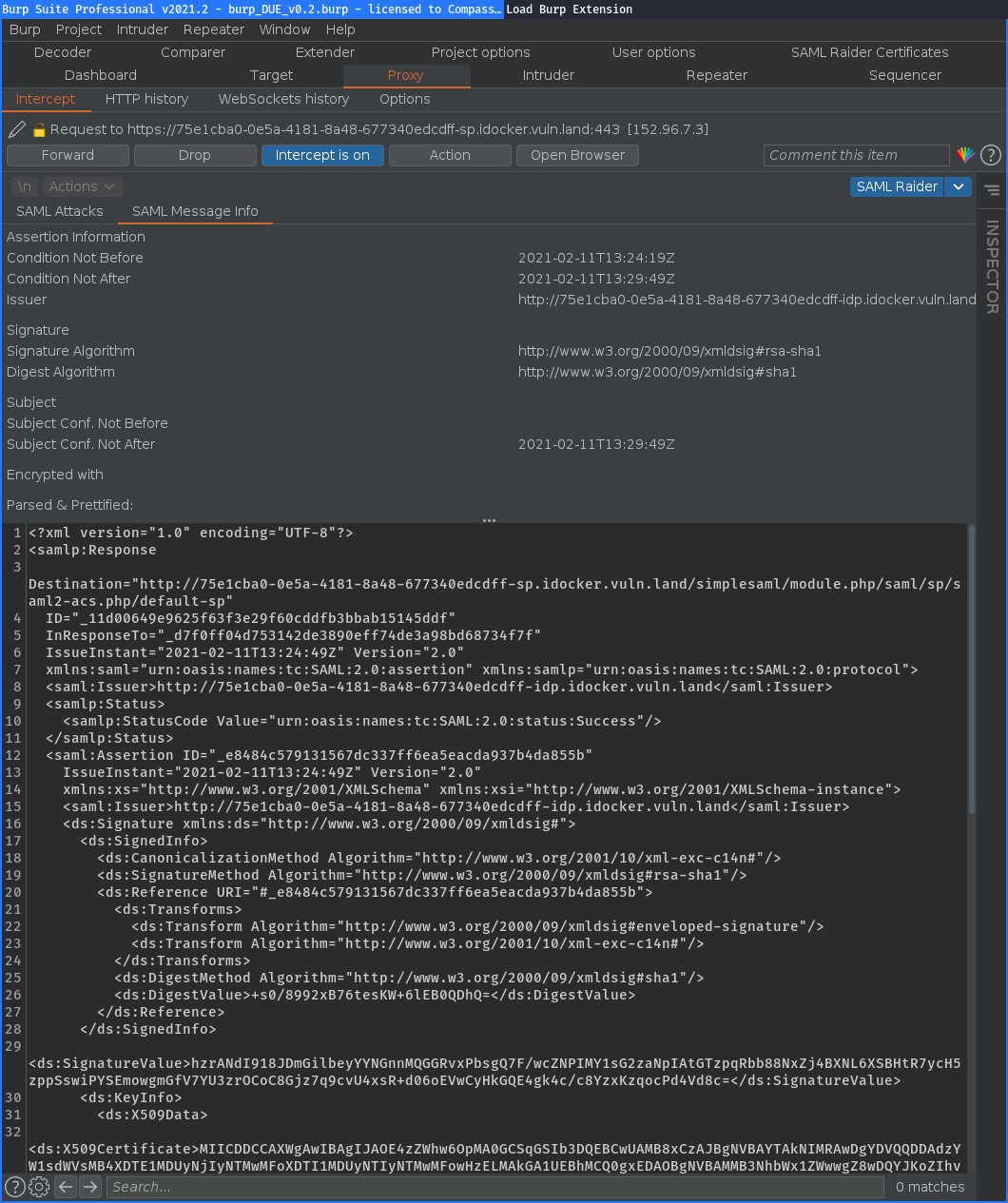Image resolution: width=1008 pixels, height=1203 pixels.
Task: Open SAML Raider Certificates tab
Action: click(x=870, y=52)
